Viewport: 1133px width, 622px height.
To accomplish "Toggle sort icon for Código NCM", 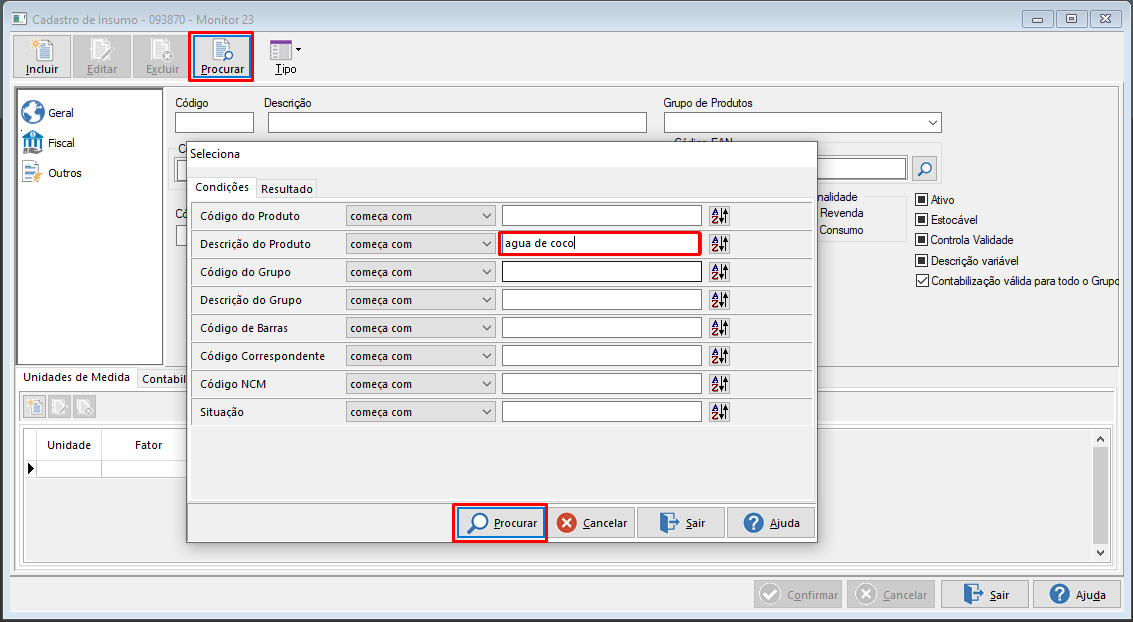I will pos(719,384).
